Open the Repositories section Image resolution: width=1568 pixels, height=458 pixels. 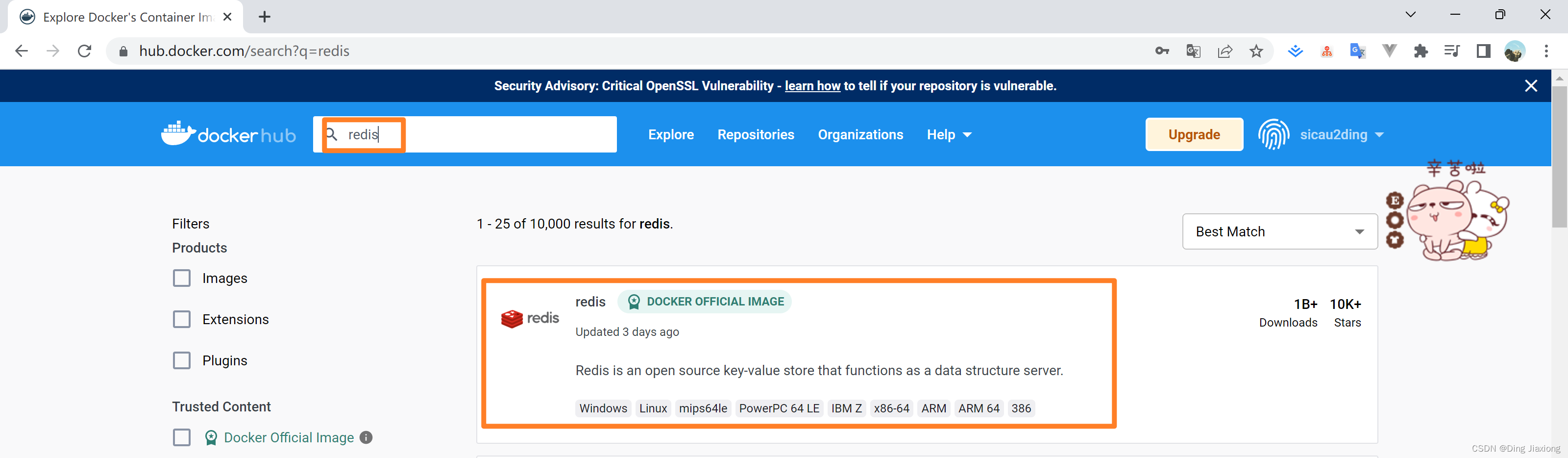point(756,134)
